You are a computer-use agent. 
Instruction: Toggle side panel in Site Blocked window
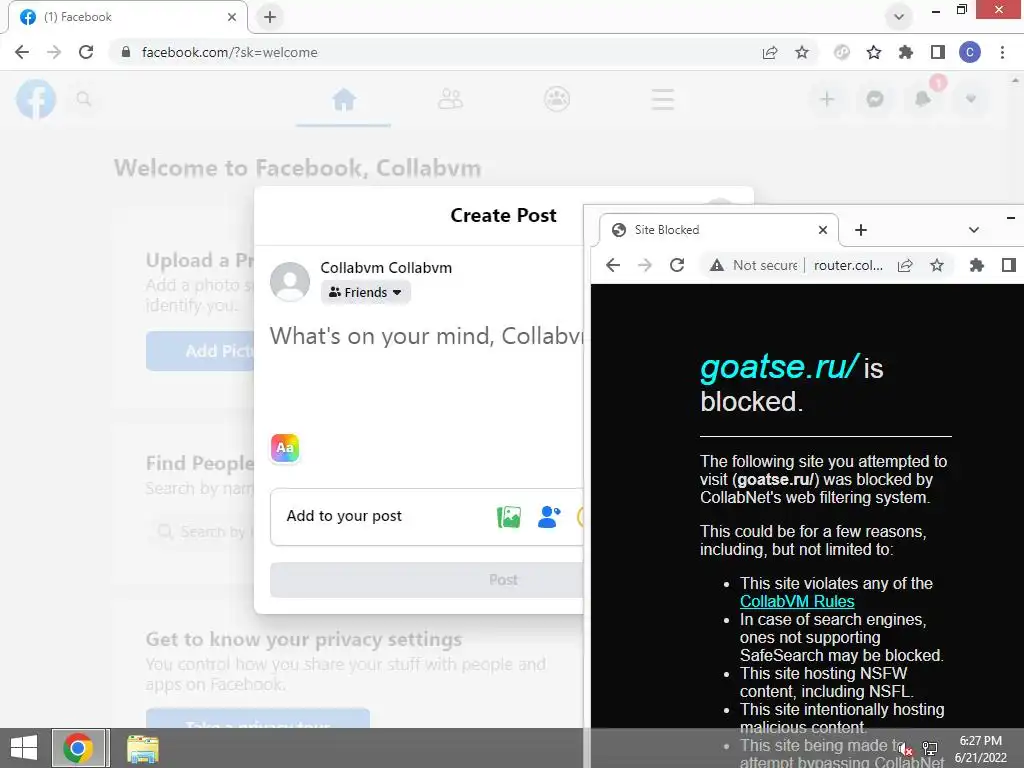(x=1008, y=265)
